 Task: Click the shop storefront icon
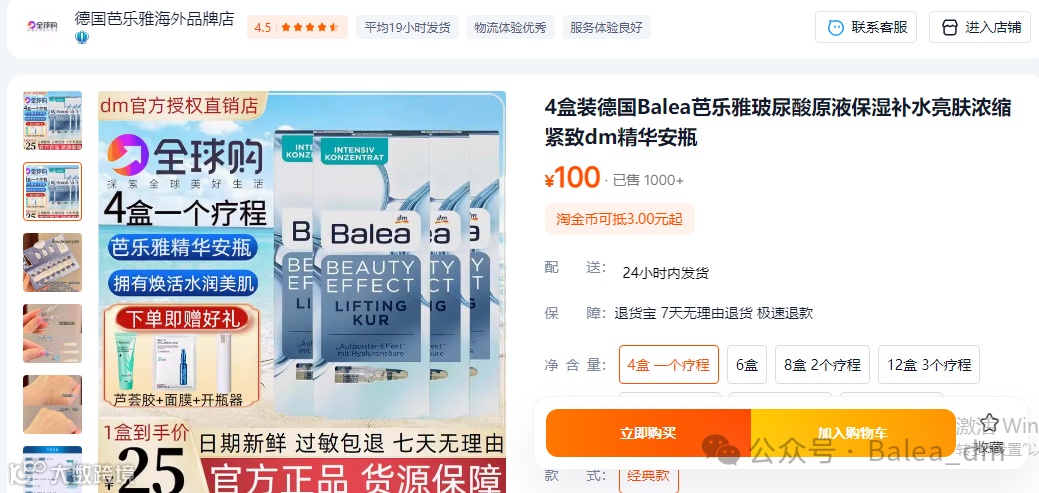point(950,27)
